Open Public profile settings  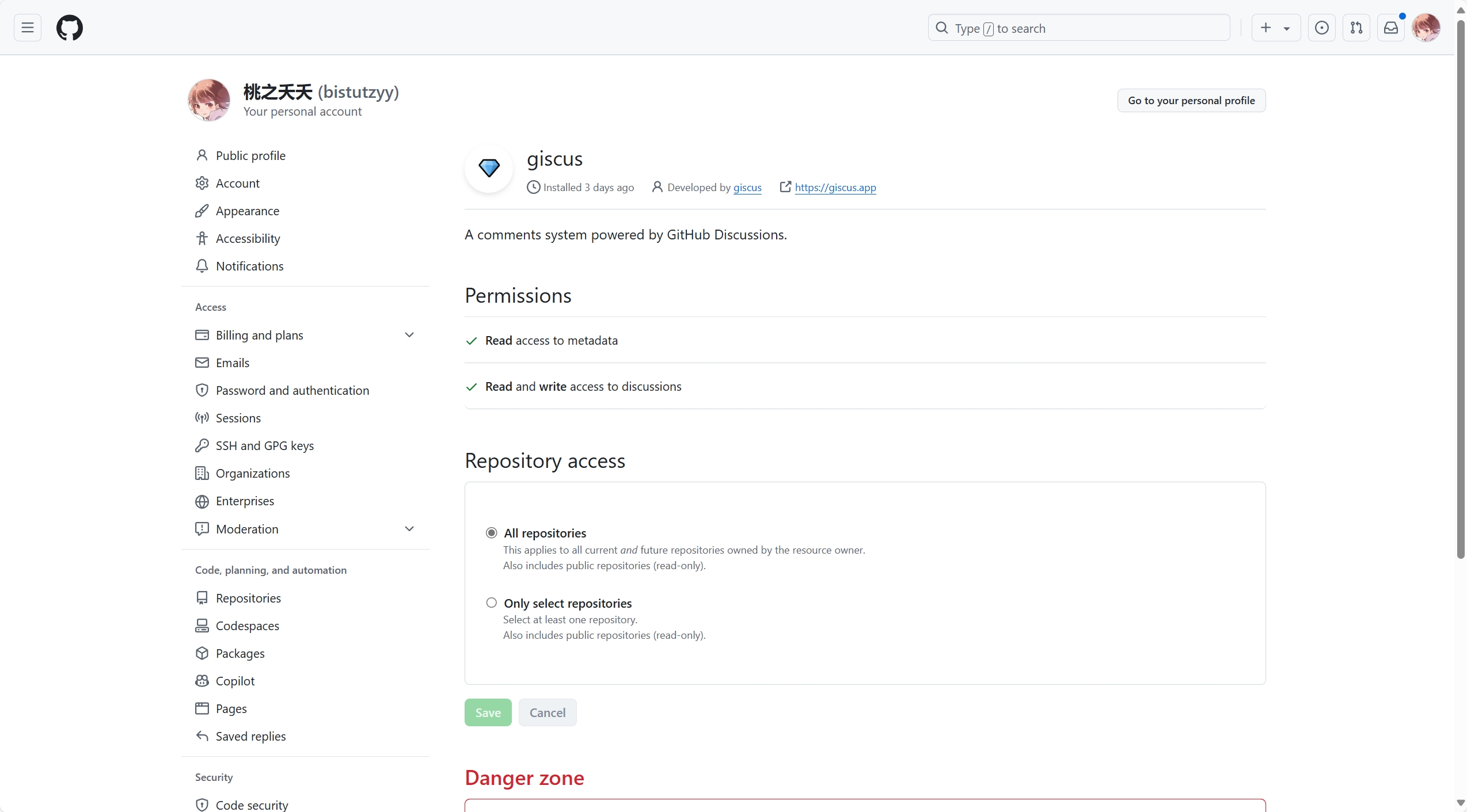click(305, 155)
